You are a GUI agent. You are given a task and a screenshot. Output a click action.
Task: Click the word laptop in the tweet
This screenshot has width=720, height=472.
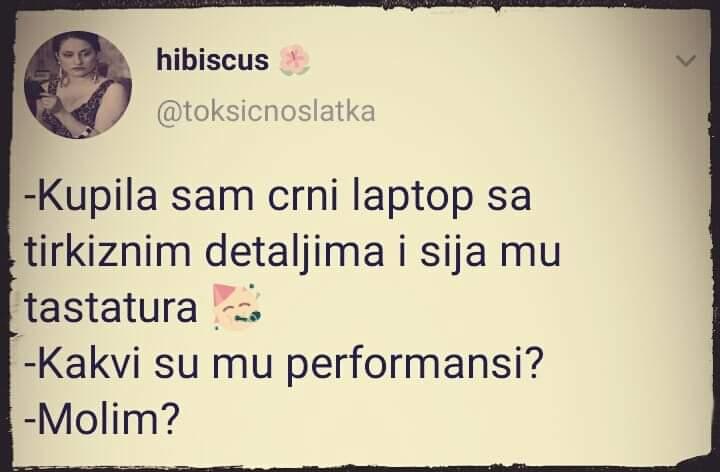tap(413, 198)
